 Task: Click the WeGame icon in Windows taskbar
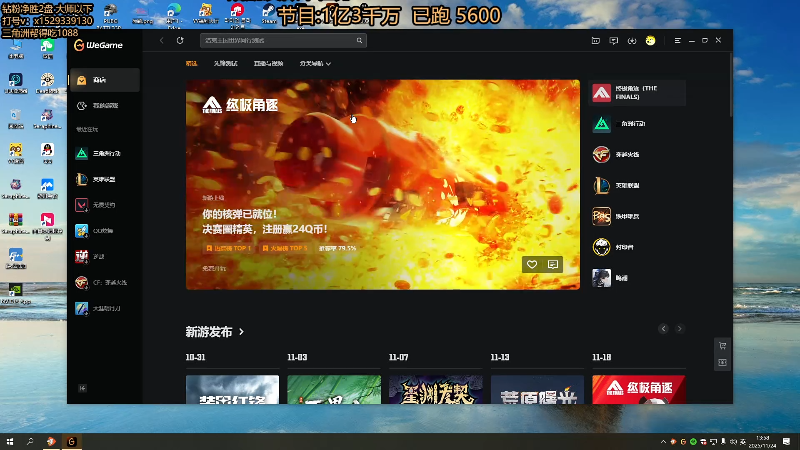71,441
